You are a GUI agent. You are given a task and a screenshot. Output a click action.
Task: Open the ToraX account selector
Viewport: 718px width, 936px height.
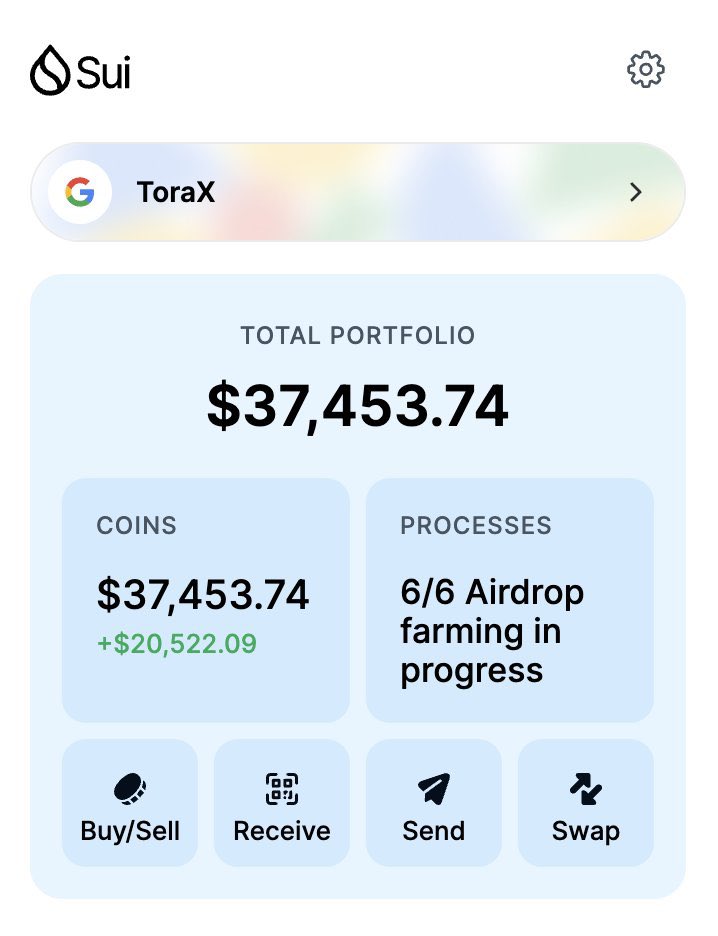pos(358,192)
